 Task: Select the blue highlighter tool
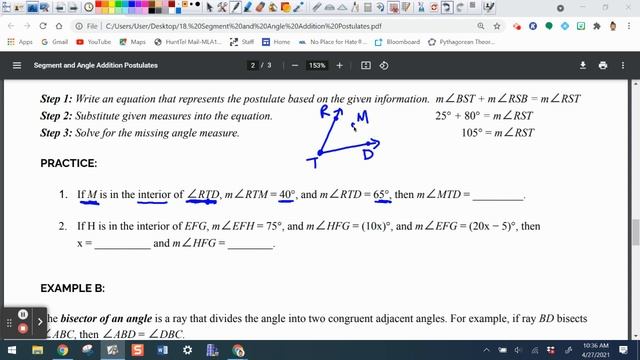point(248,7)
